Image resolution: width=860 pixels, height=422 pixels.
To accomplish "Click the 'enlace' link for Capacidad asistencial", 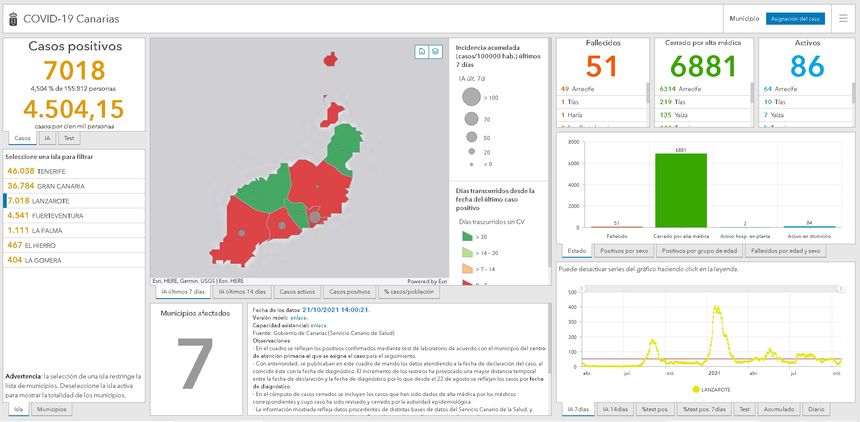I will pos(320,324).
